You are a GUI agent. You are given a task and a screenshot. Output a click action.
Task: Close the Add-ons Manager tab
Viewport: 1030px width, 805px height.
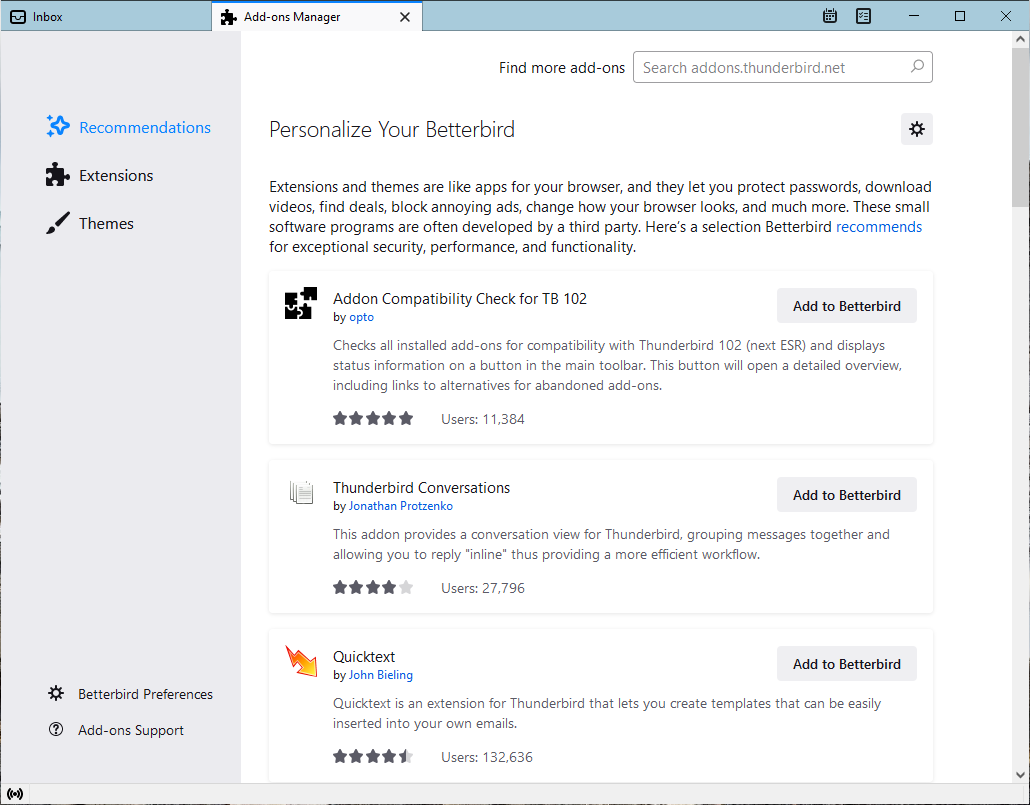[x=405, y=17]
